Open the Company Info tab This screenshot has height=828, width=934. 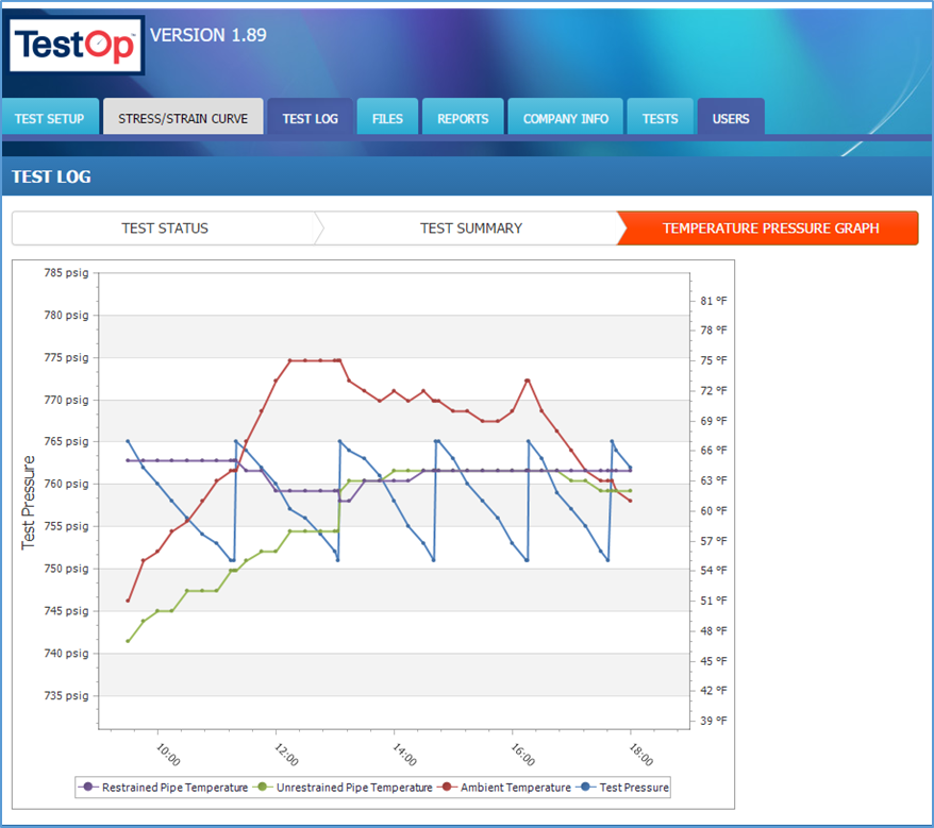click(x=565, y=118)
